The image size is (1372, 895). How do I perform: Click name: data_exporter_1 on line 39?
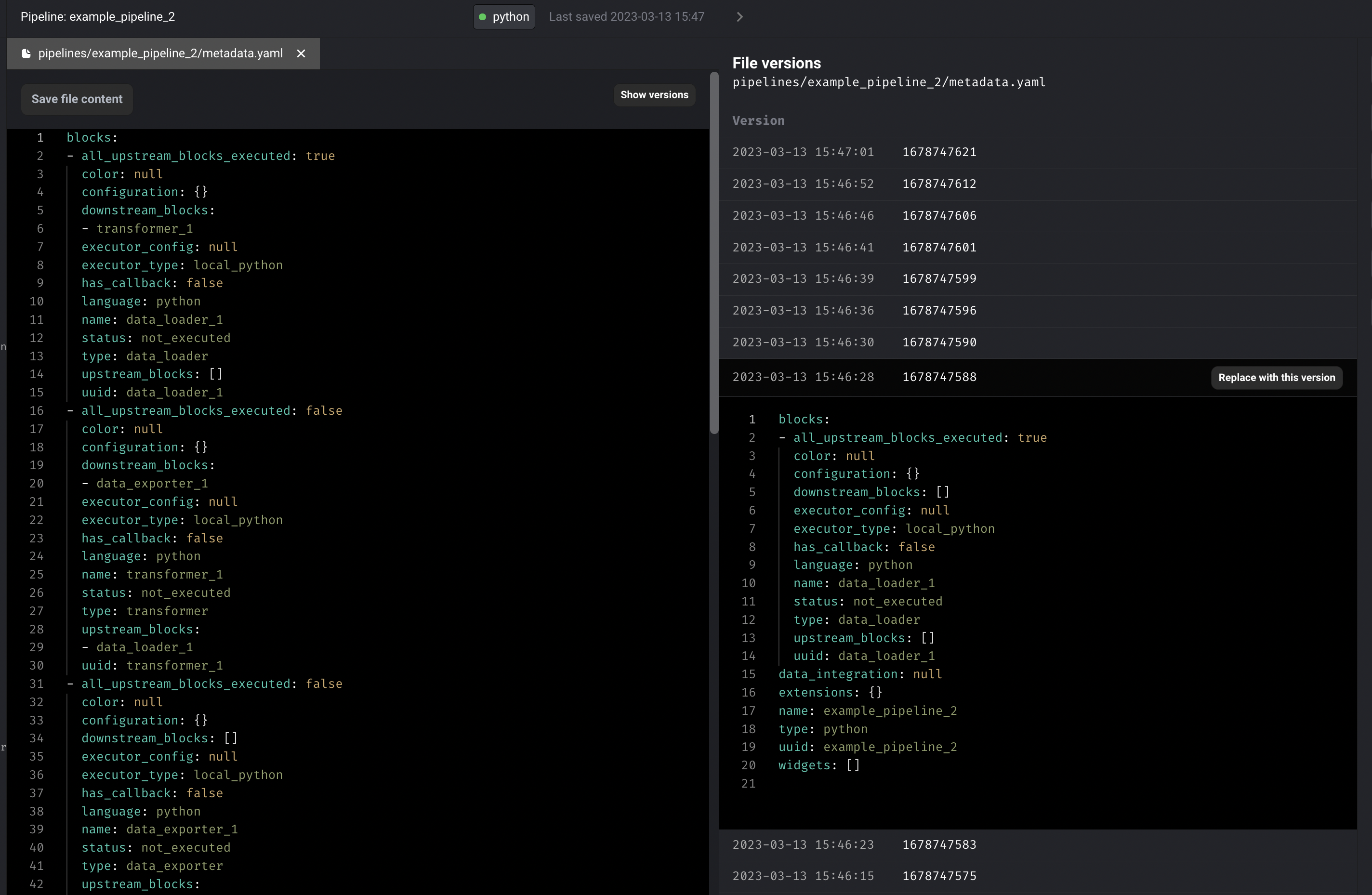click(159, 829)
